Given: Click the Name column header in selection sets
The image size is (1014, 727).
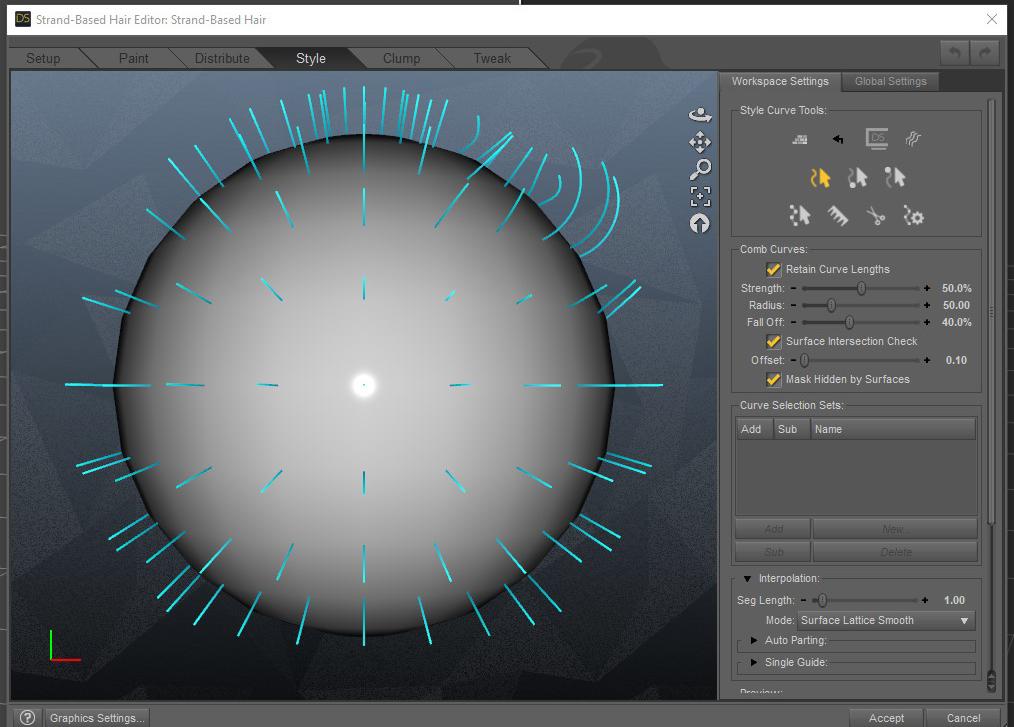Looking at the screenshot, I should click(893, 429).
